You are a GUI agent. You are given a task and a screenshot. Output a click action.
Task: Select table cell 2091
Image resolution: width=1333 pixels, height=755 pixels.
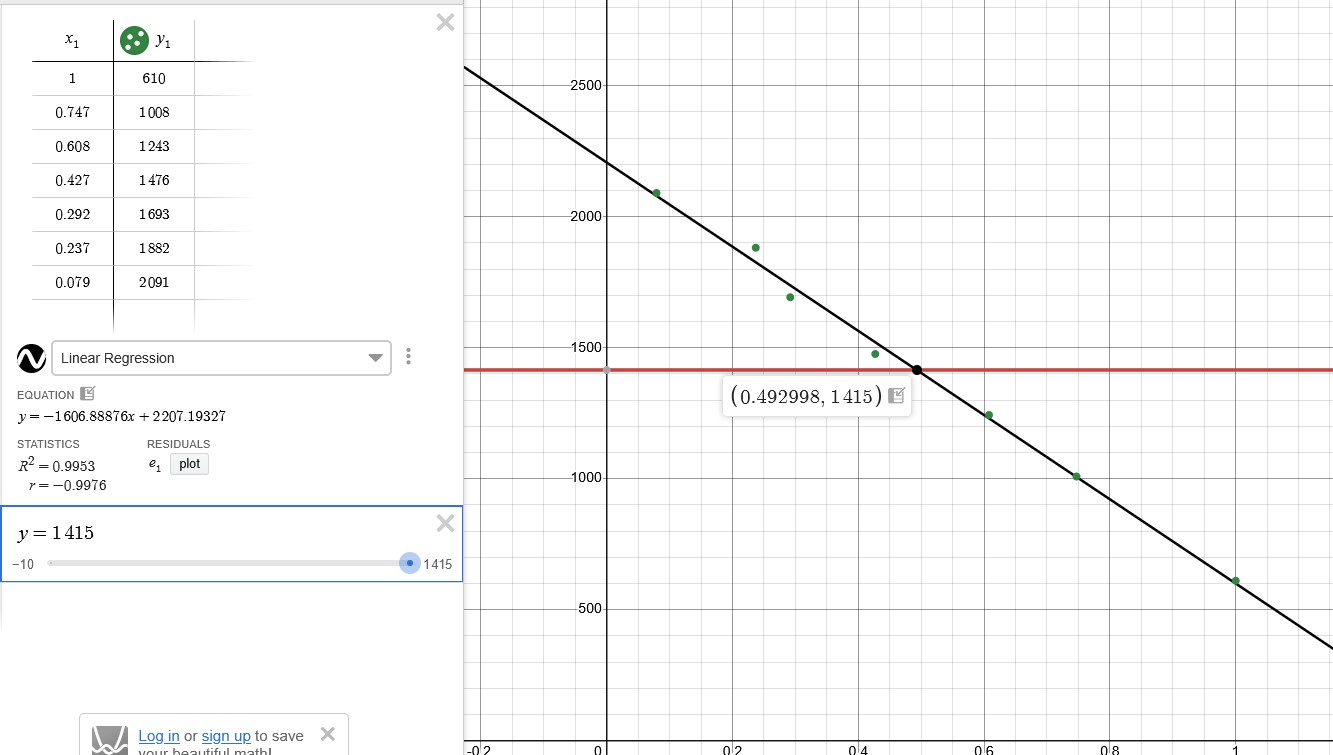154,283
